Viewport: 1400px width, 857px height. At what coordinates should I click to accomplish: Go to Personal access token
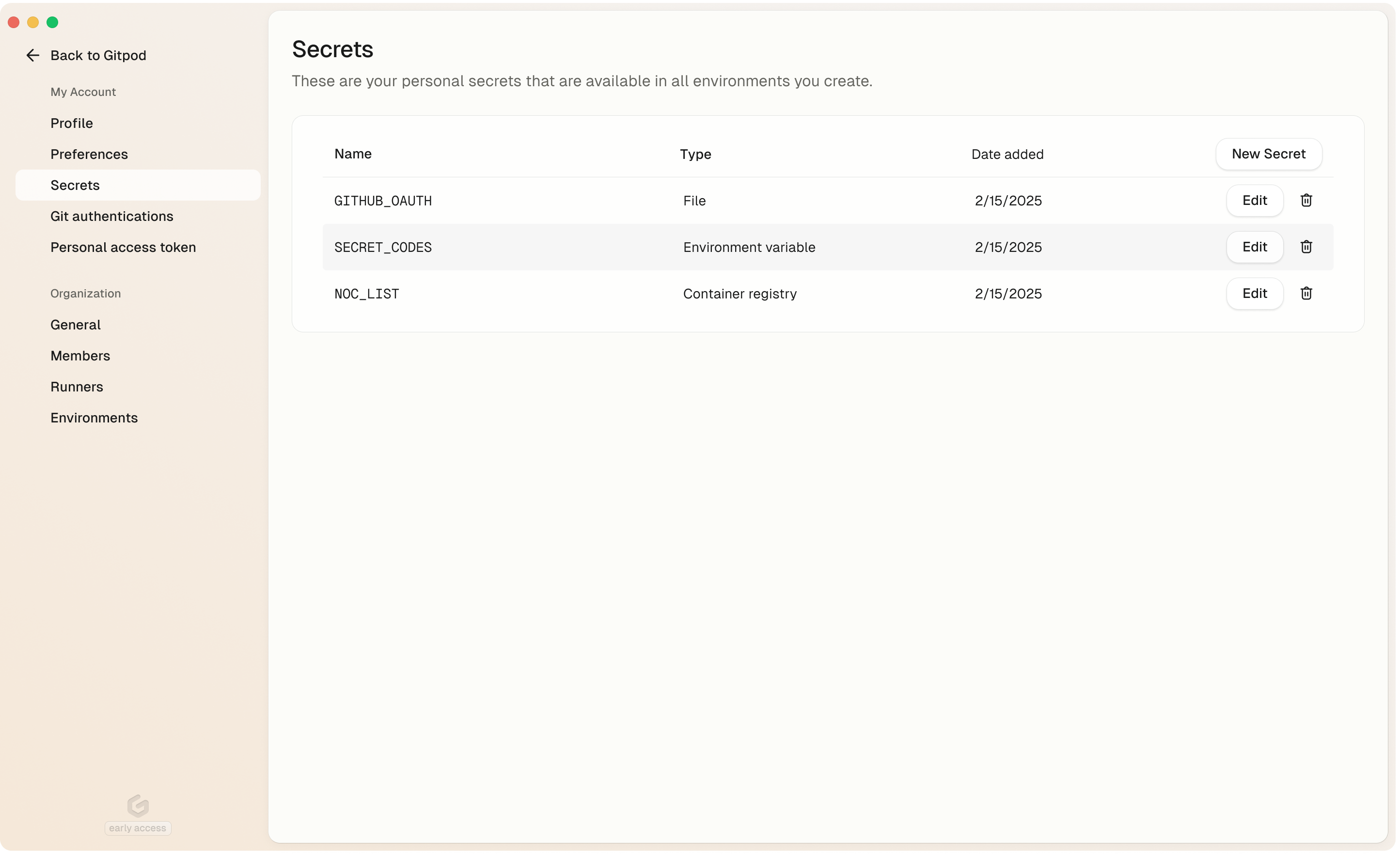click(x=123, y=248)
